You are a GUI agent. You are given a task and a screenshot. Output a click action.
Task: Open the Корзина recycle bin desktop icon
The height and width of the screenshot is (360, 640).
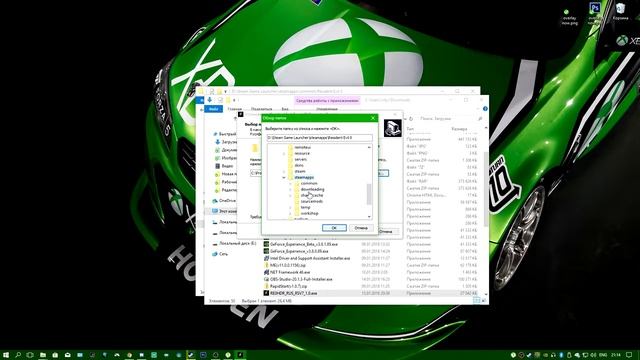coord(620,11)
